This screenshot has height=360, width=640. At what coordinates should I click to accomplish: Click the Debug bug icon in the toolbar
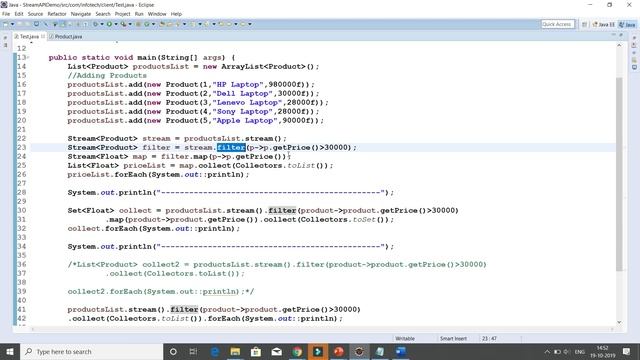95,24
